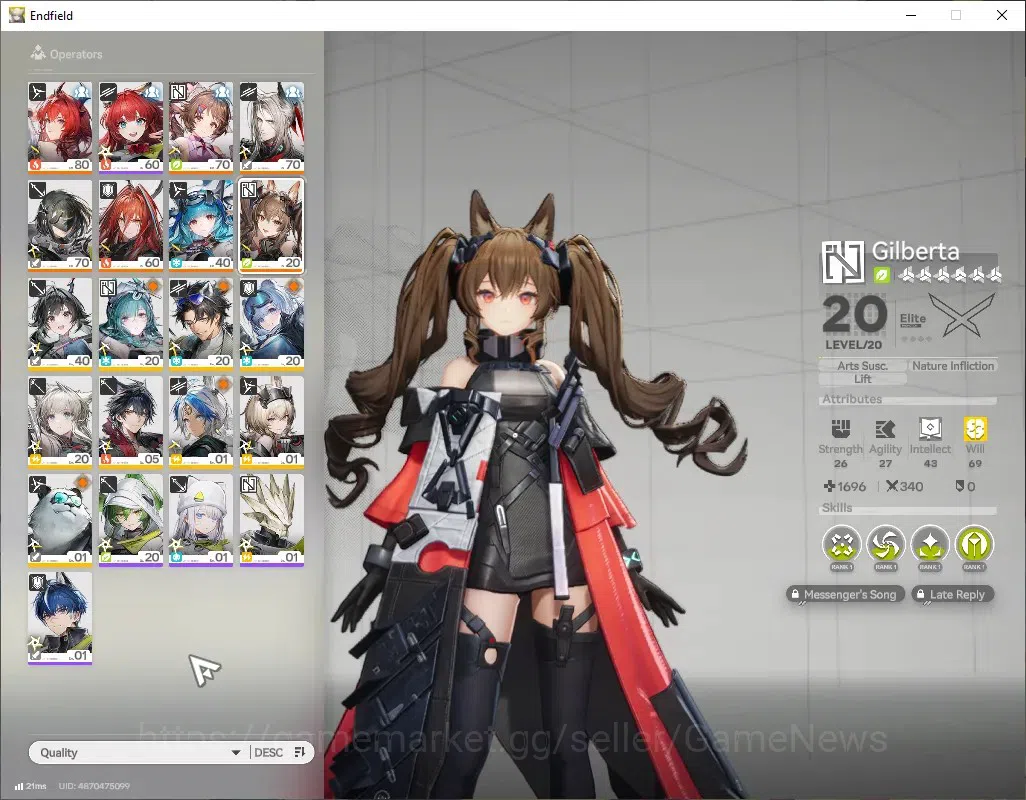The height and width of the screenshot is (800, 1026).
Task: Select the pale blue-haired level 20 operator with shield icon
Action: 272,324
